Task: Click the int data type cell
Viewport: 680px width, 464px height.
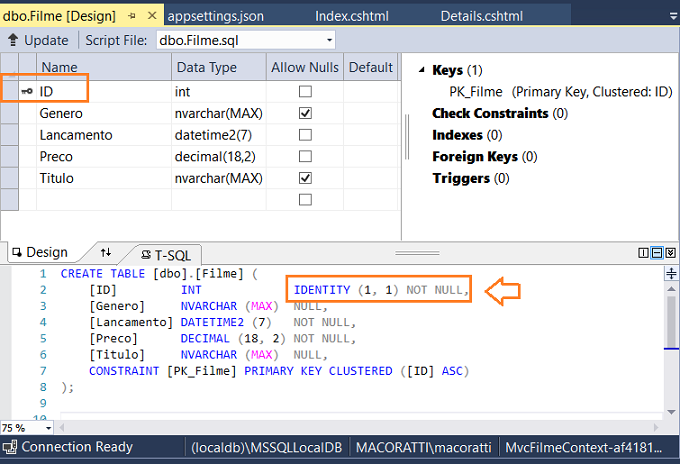Action: [219, 91]
